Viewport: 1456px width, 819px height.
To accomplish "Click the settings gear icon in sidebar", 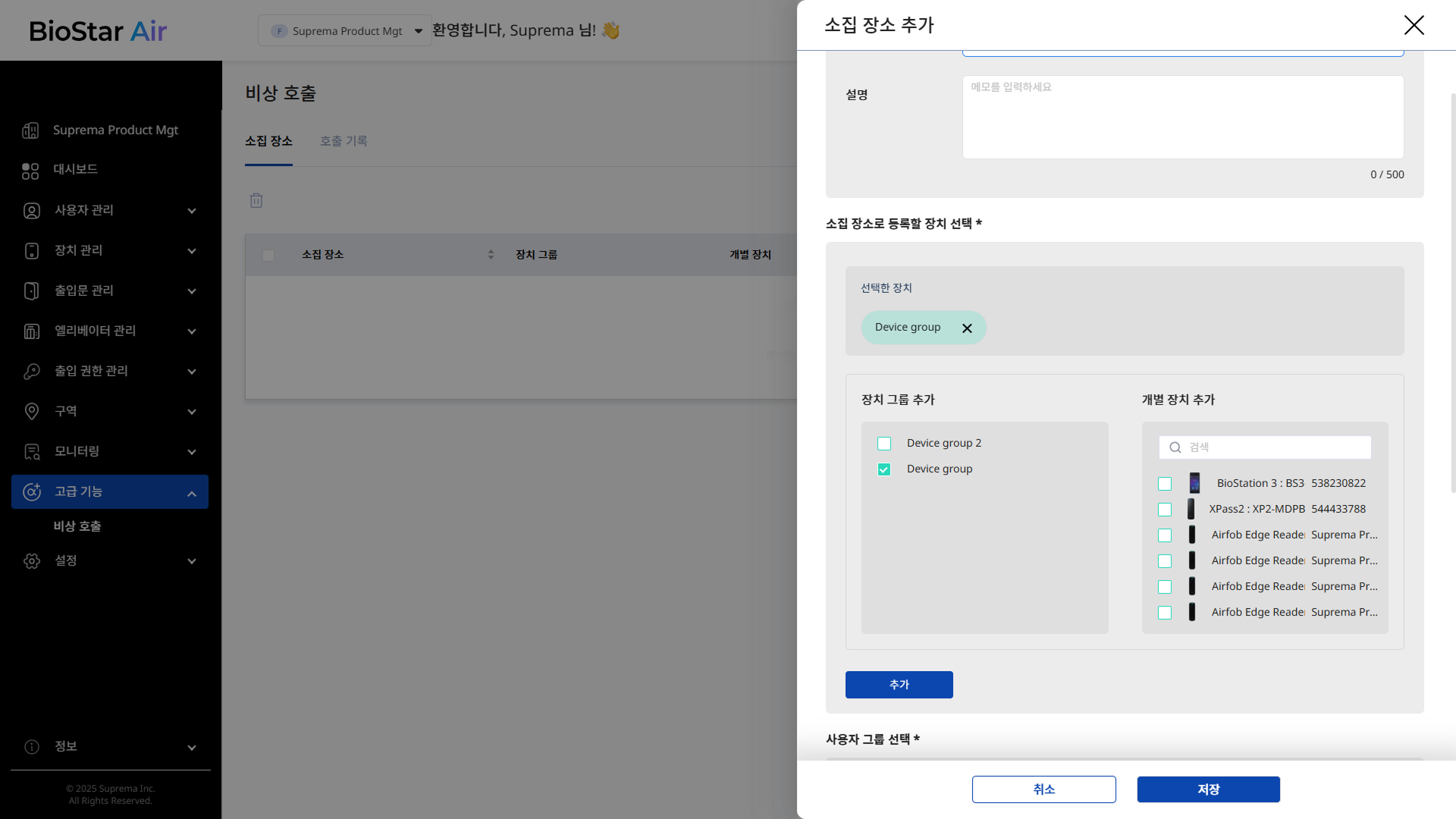I will click(31, 561).
